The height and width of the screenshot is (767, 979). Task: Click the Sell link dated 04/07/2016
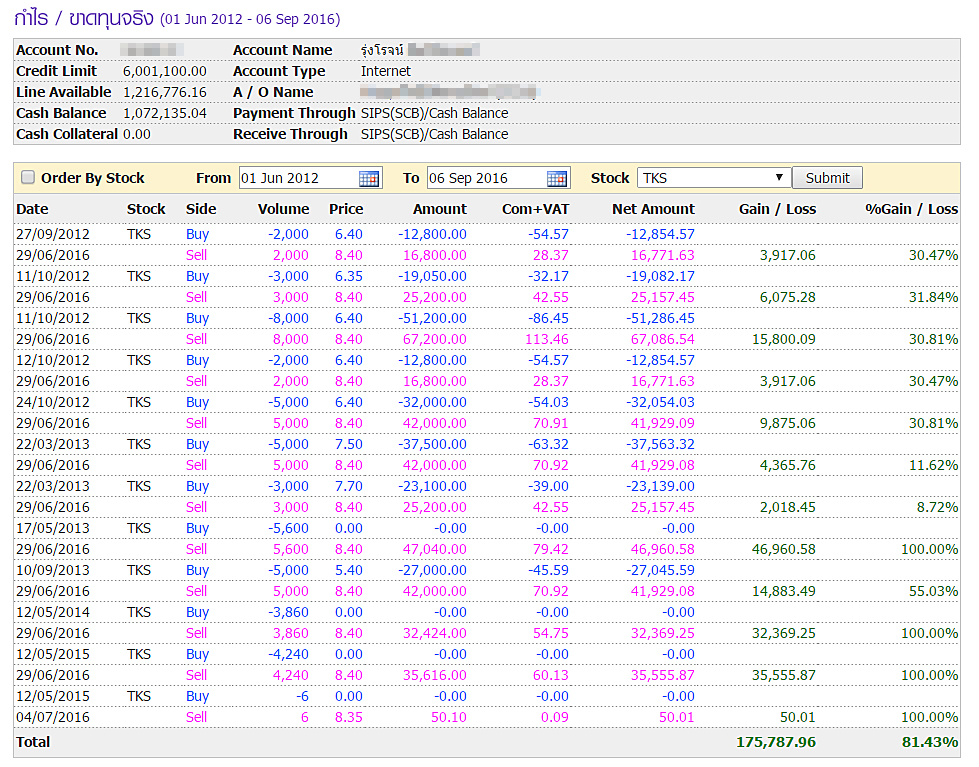(196, 717)
